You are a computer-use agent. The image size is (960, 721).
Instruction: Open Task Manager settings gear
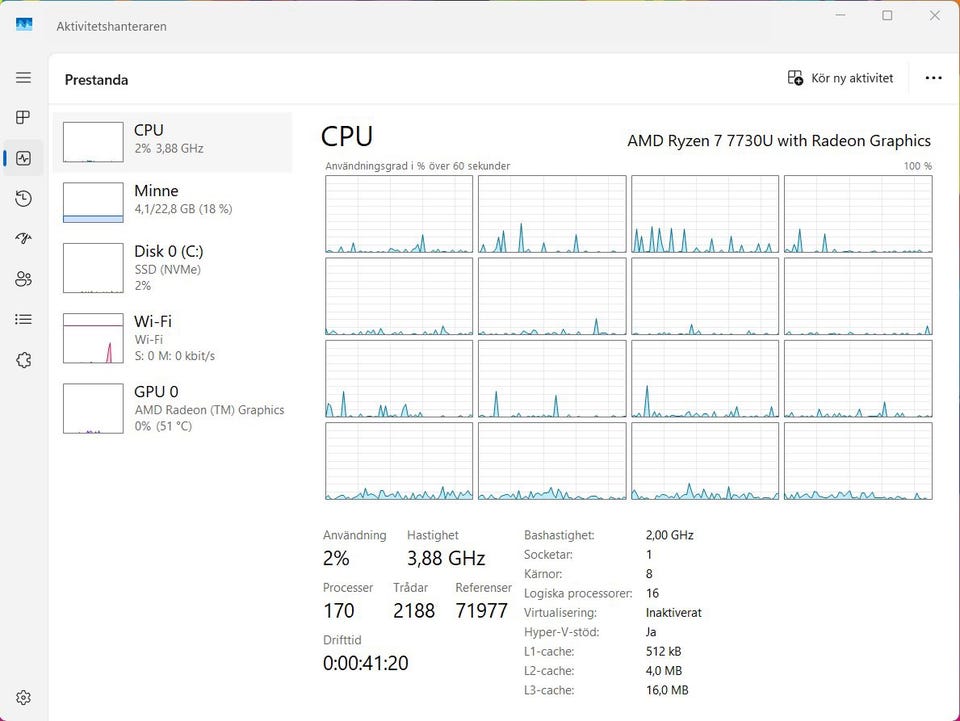[x=23, y=697]
